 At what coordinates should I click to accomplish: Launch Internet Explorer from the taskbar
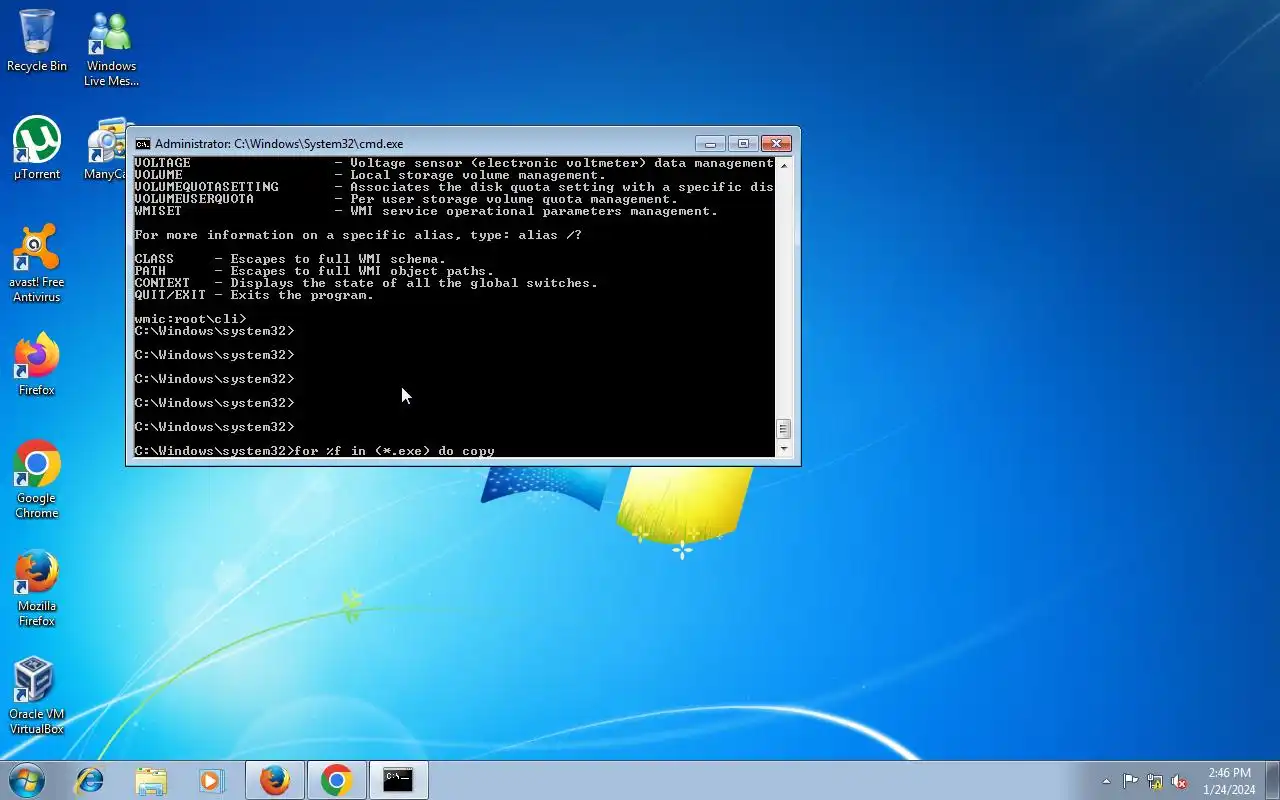90,780
